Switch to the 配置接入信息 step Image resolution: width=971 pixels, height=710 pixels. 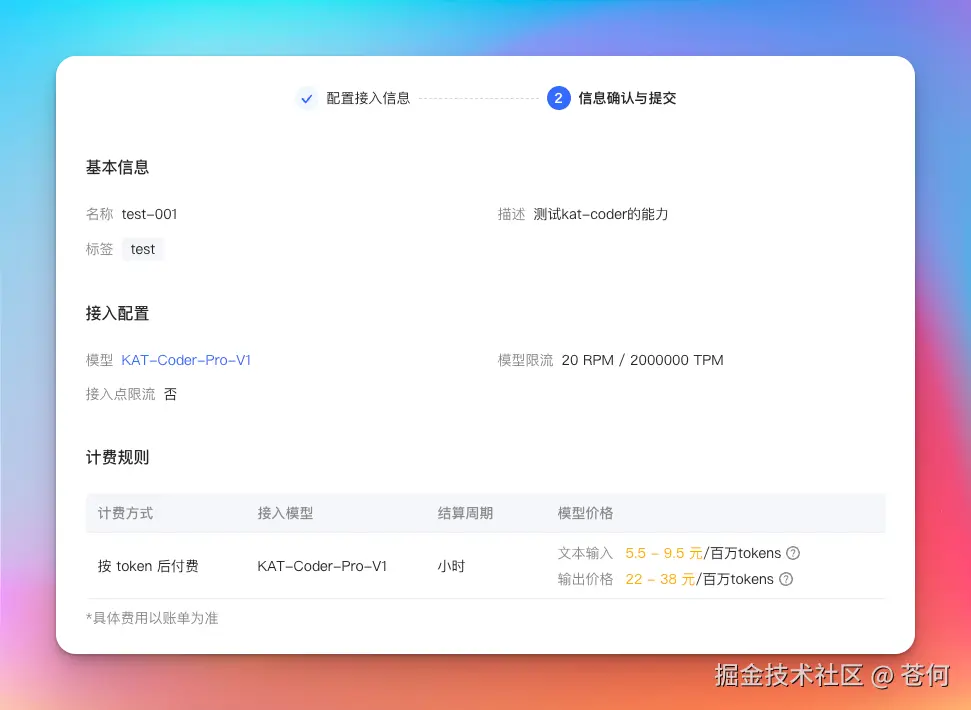click(368, 98)
